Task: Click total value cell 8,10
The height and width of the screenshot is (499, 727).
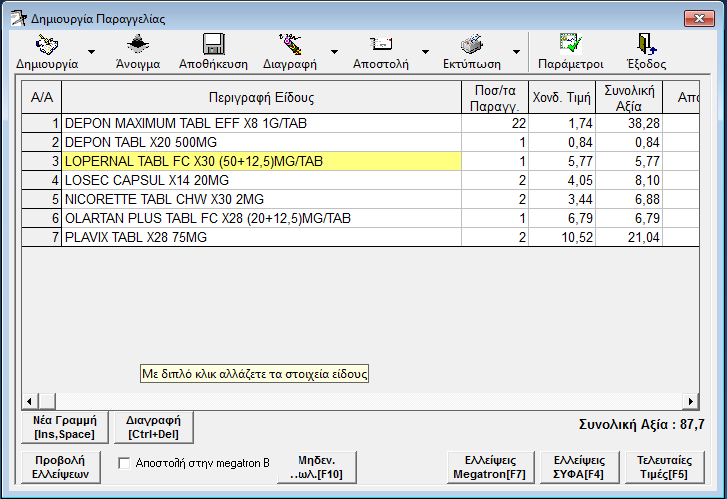Action: 629,180
